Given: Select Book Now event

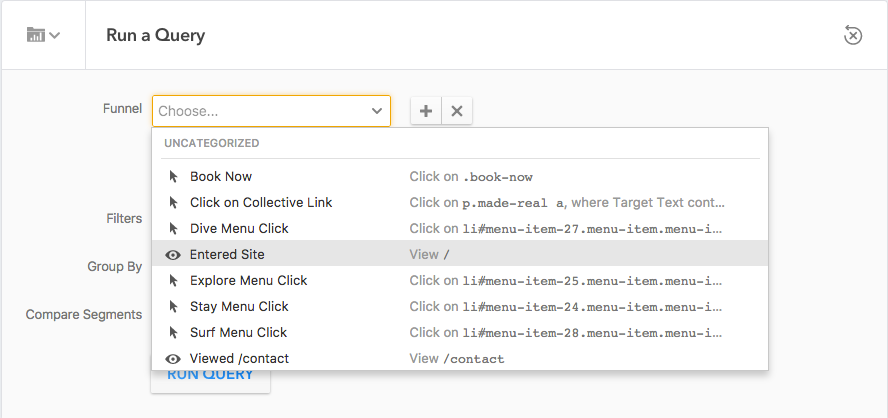Looking at the screenshot, I should coord(221,177).
